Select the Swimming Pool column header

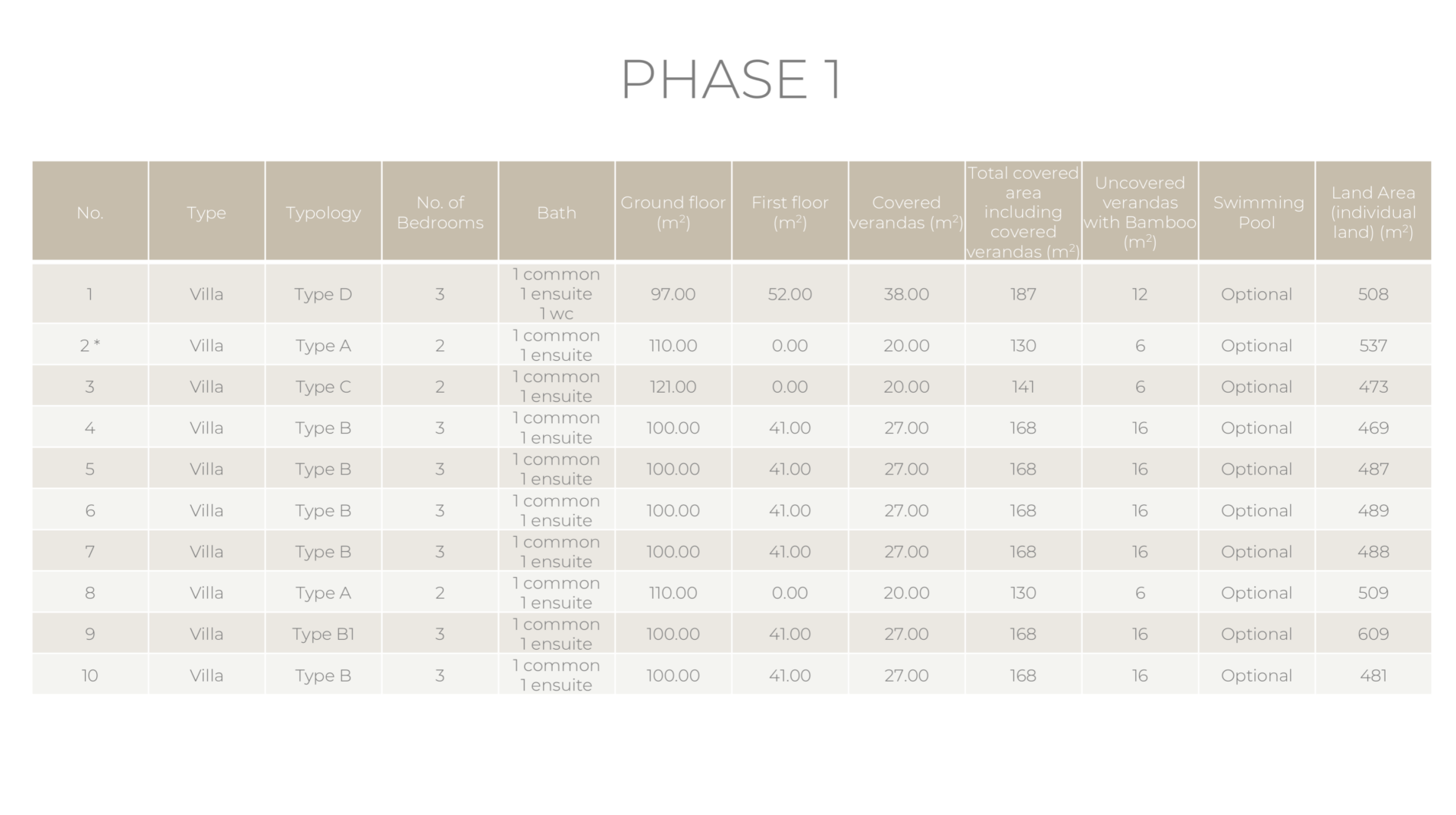coord(1257,213)
